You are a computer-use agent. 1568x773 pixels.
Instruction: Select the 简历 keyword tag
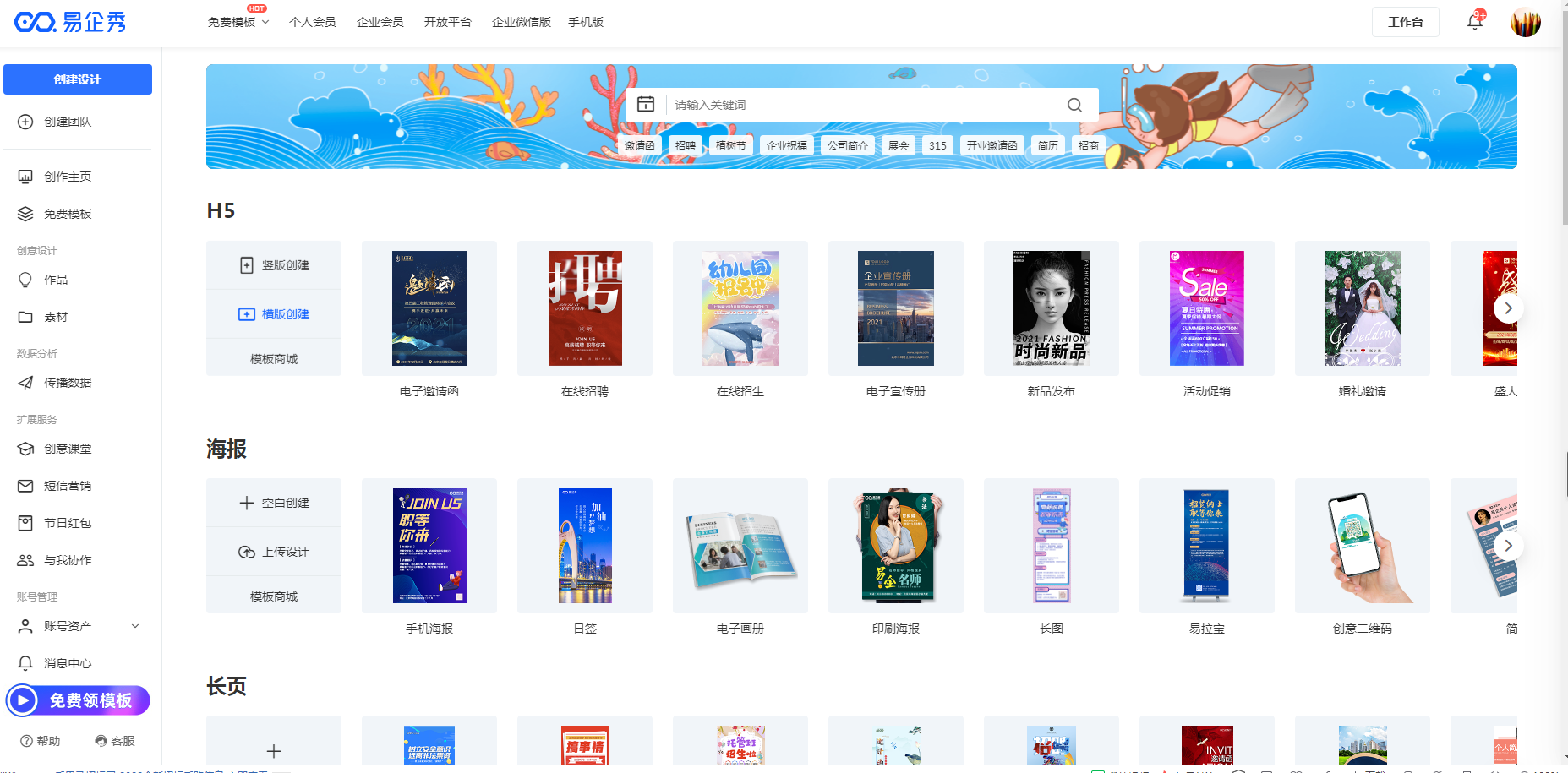pos(1048,145)
